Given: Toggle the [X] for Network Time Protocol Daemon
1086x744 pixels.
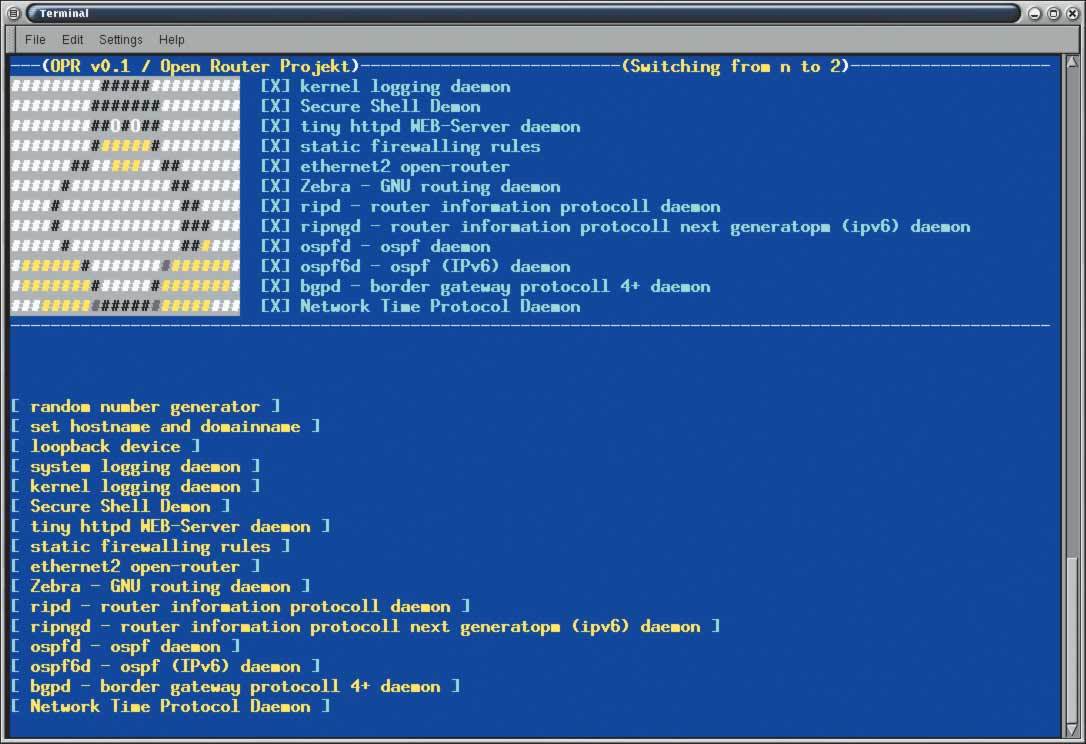Looking at the screenshot, I should click(x=275, y=306).
